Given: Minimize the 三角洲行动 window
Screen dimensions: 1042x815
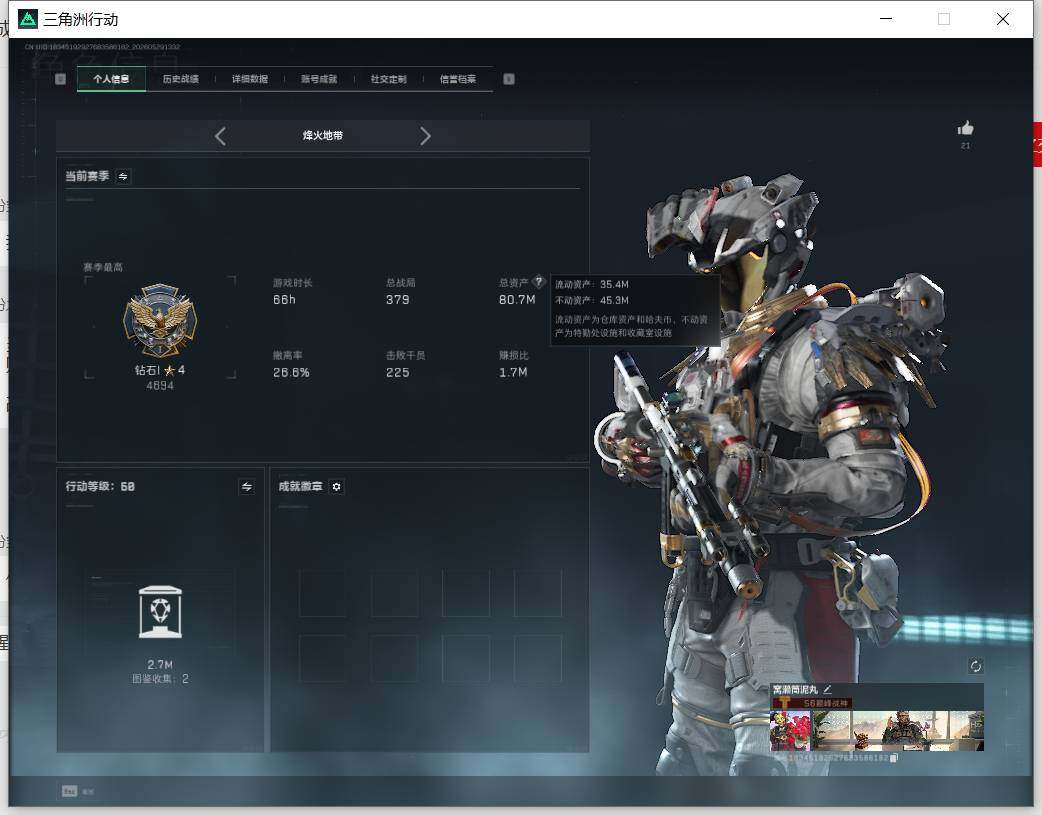Looking at the screenshot, I should pyautogui.click(x=886, y=19).
